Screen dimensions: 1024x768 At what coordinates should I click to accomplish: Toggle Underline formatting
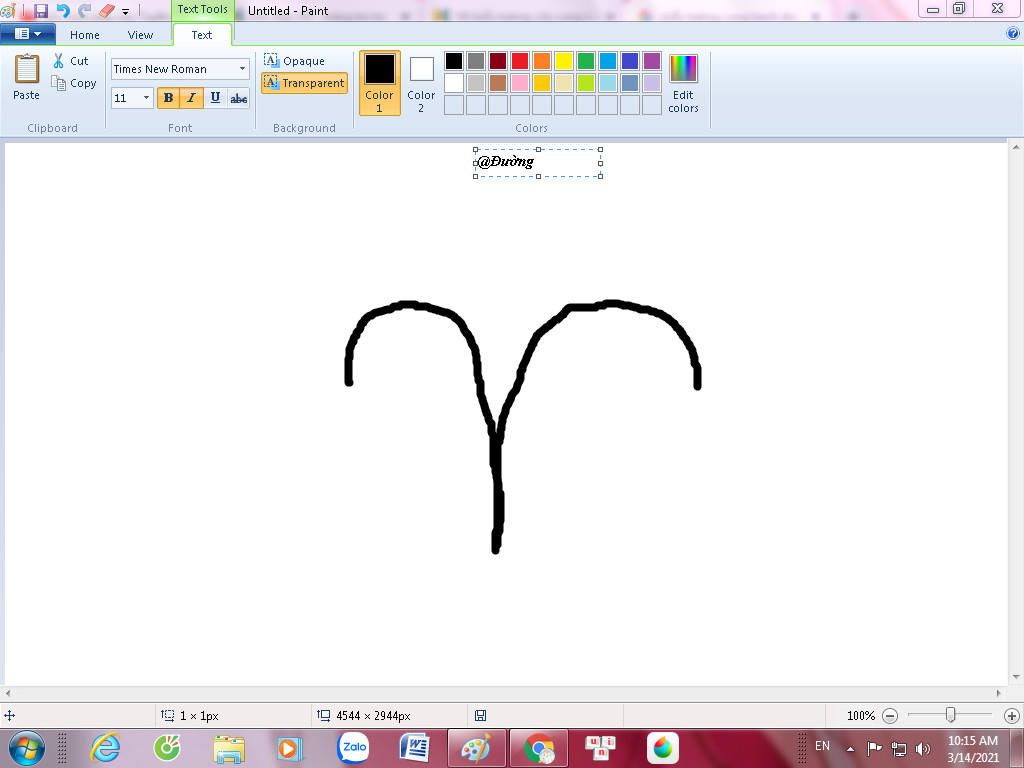click(215, 98)
